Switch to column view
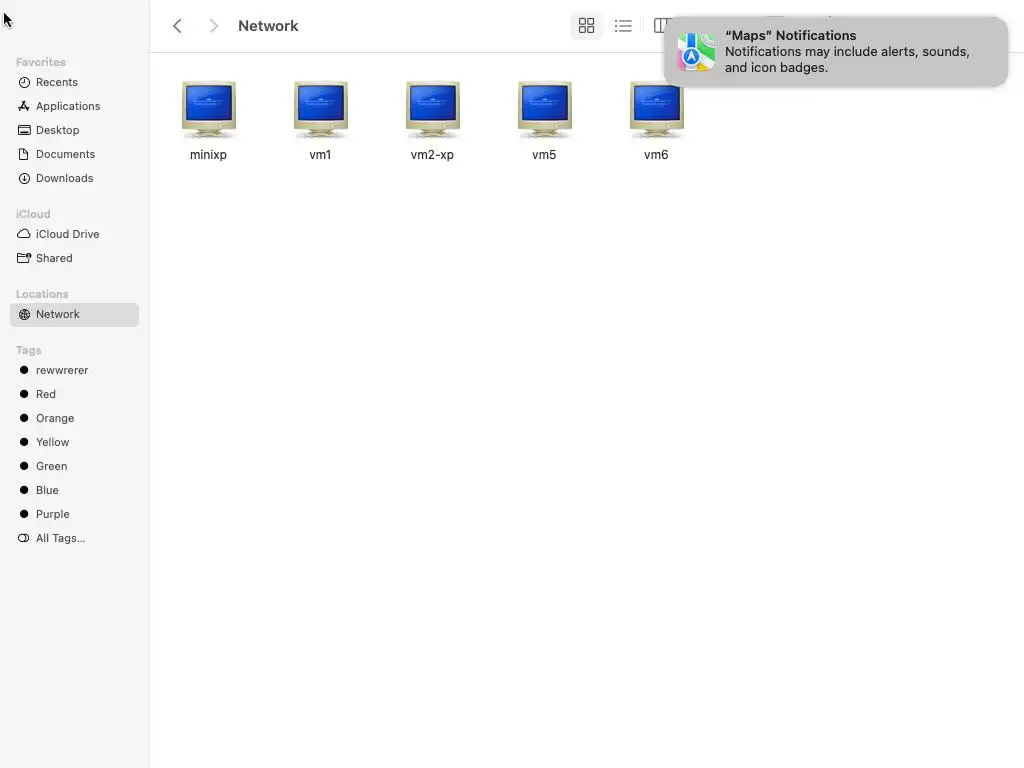This screenshot has width=1024, height=768. tap(660, 26)
